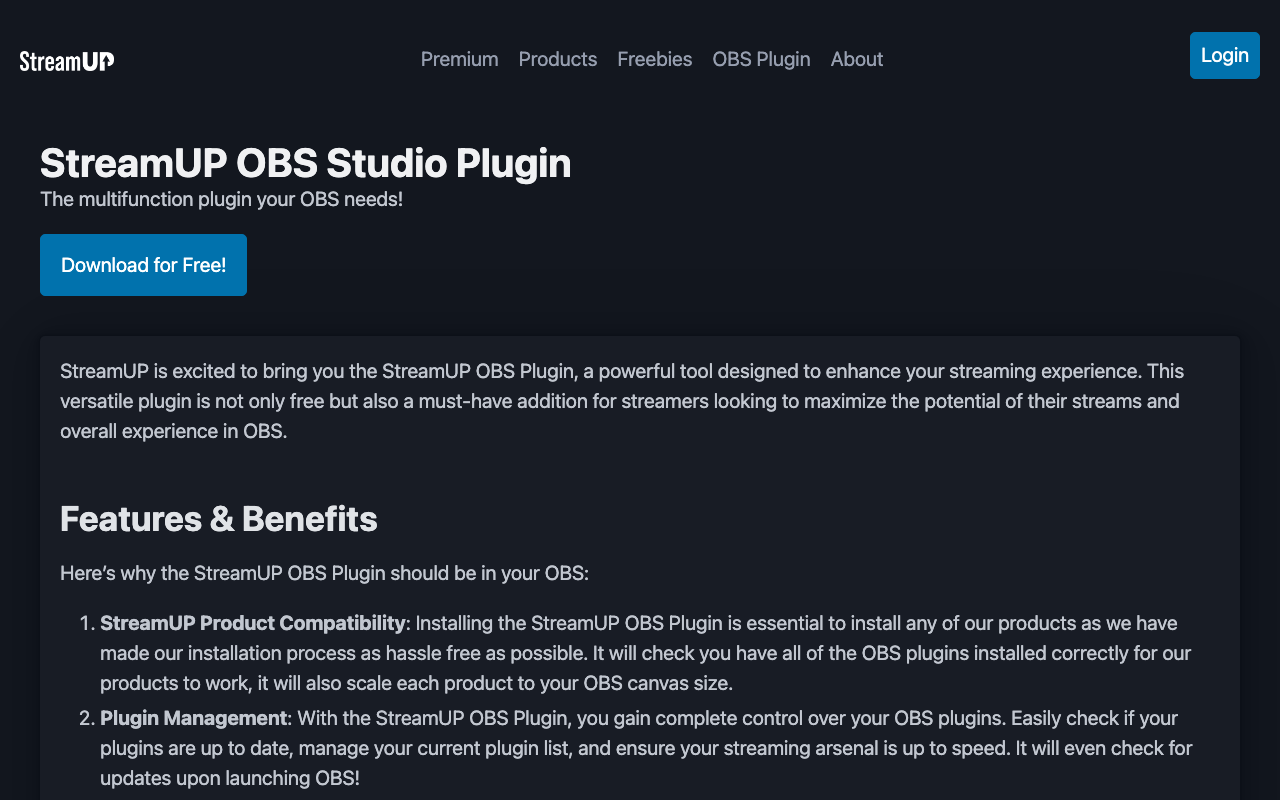Click the StreamUP OBS Studio Plugin heading
This screenshot has width=1280, height=800.
pyautogui.click(x=306, y=163)
